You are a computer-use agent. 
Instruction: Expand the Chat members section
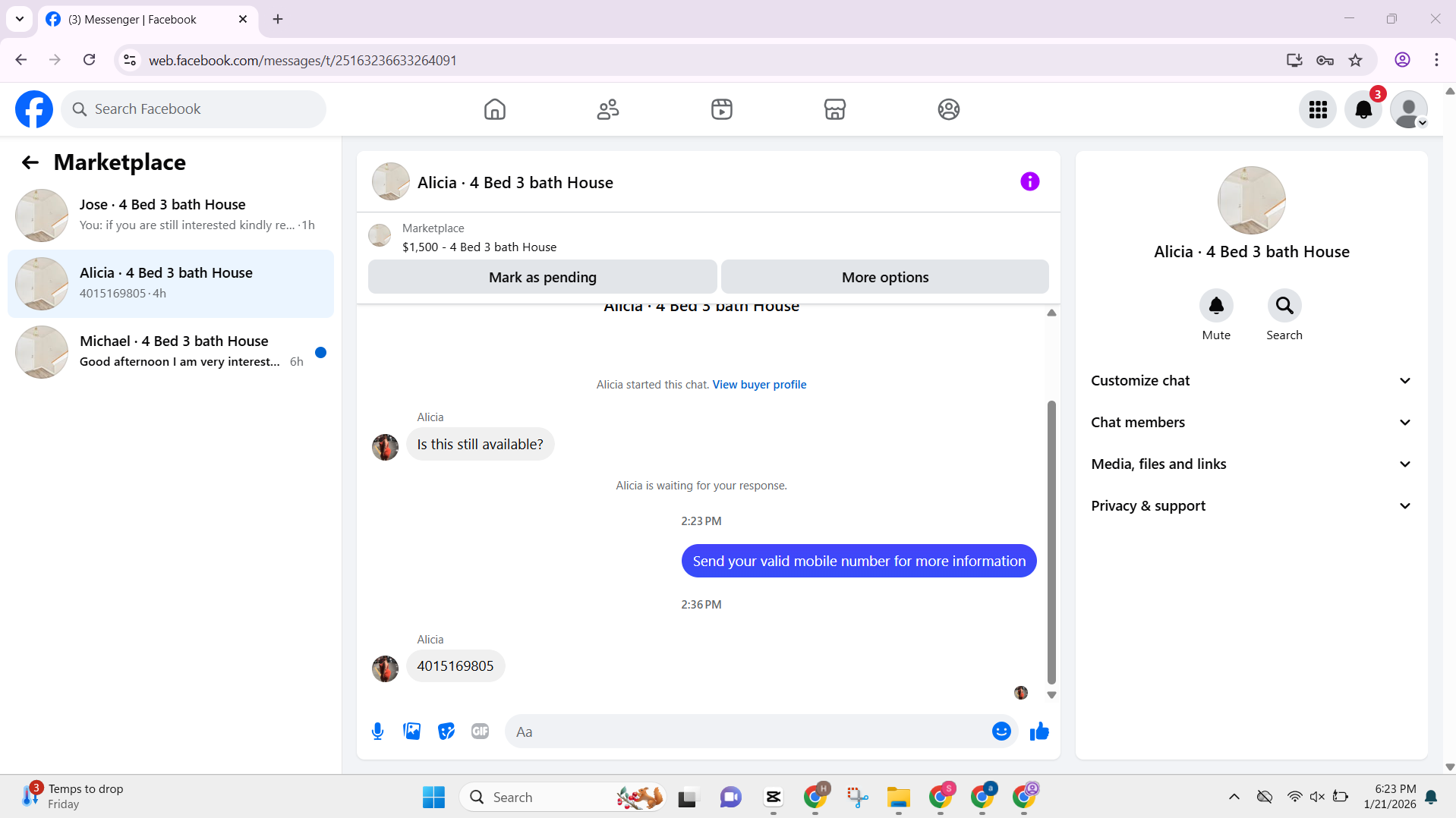[1251, 423]
